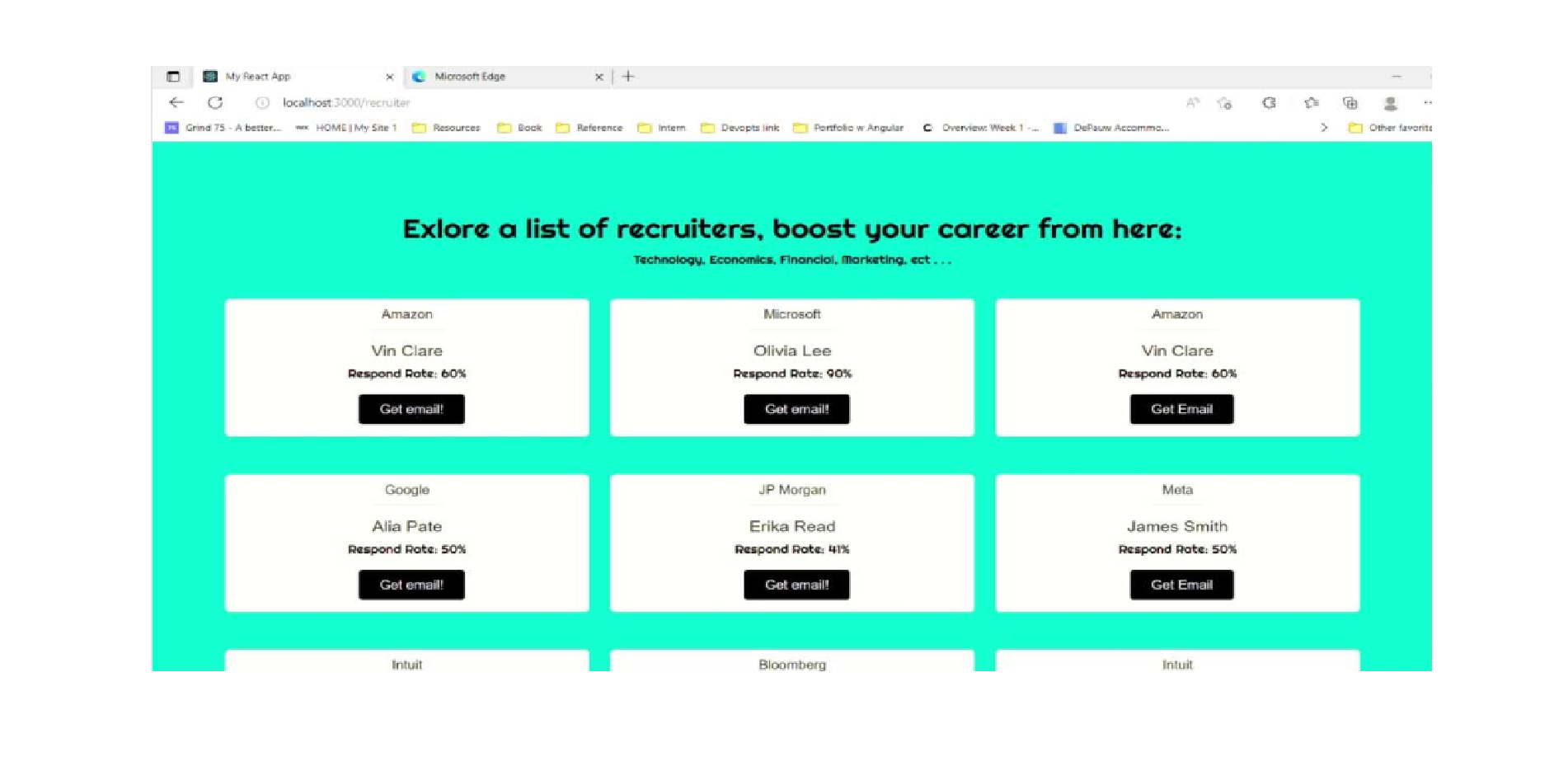Click 'Technology, Economics, Financial' subtitle

click(792, 260)
